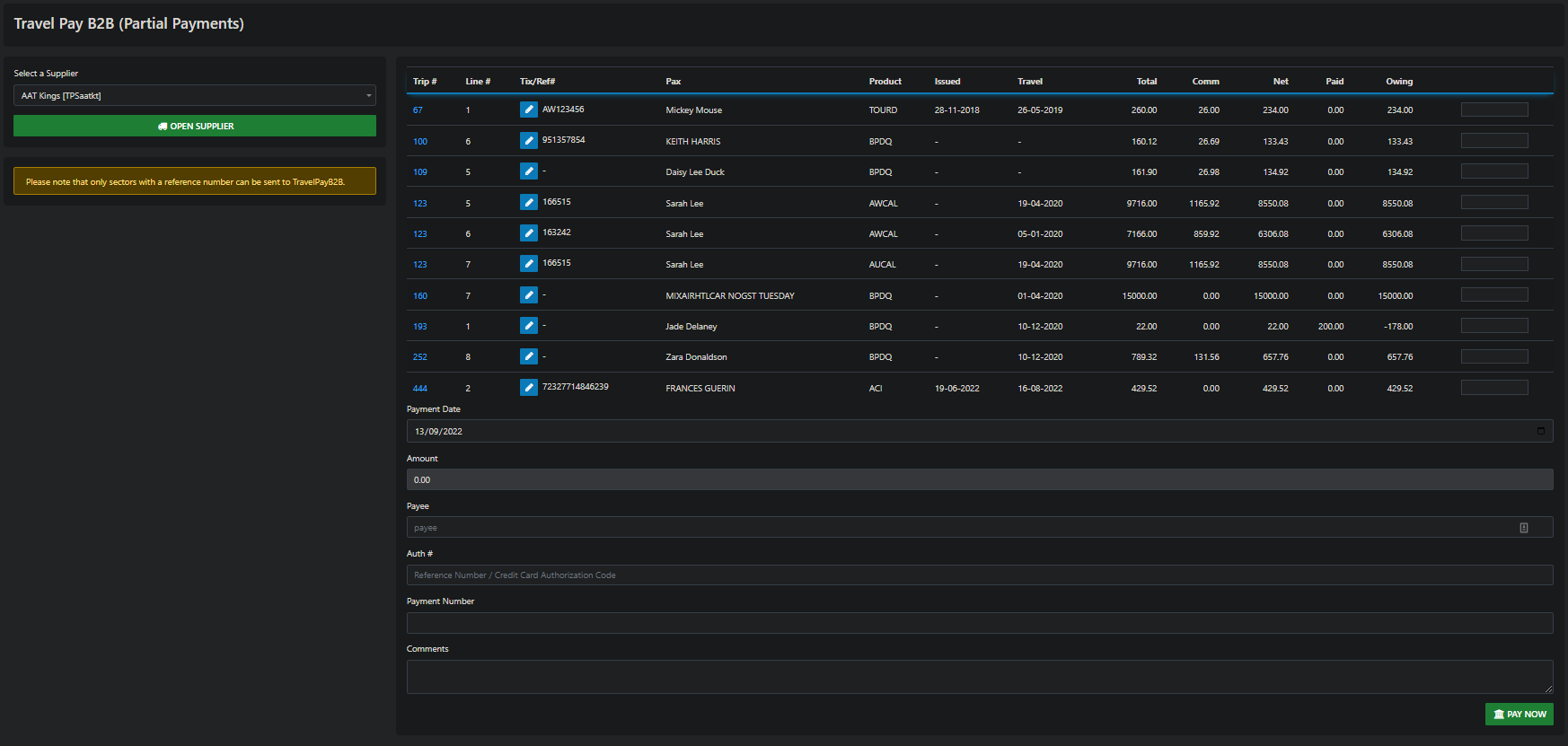Edit reference for ticket 163242
The width and height of the screenshot is (1568, 746).
click(x=528, y=233)
